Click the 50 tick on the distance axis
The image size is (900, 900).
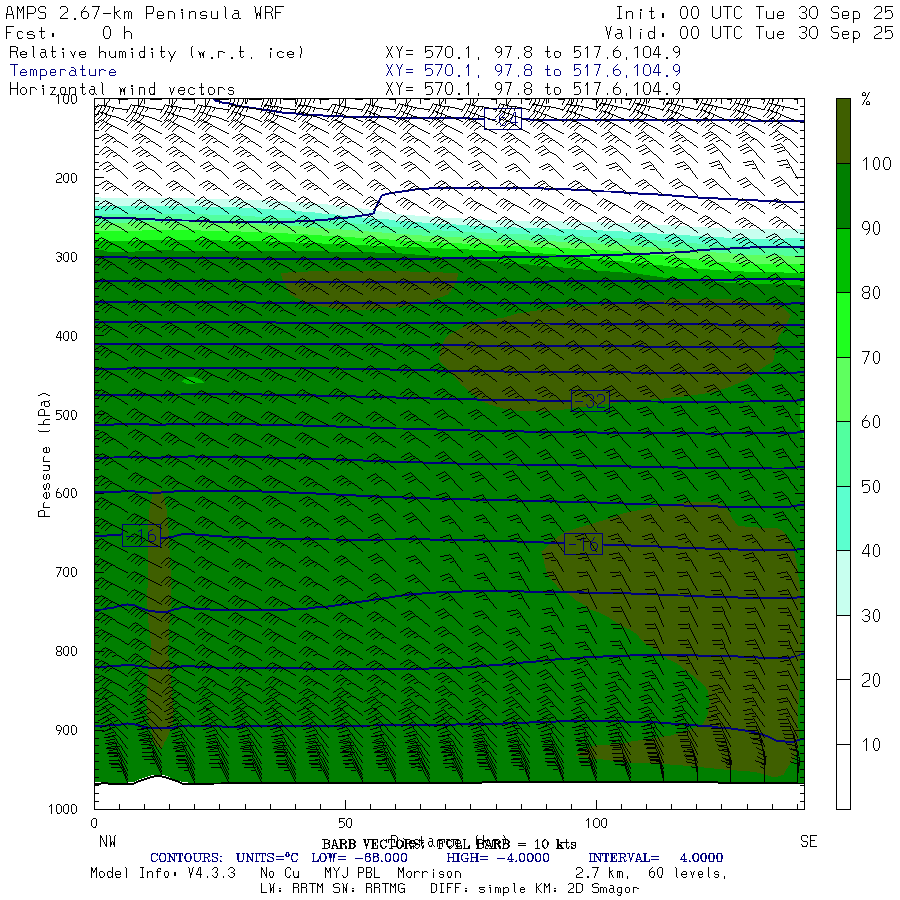click(345, 823)
